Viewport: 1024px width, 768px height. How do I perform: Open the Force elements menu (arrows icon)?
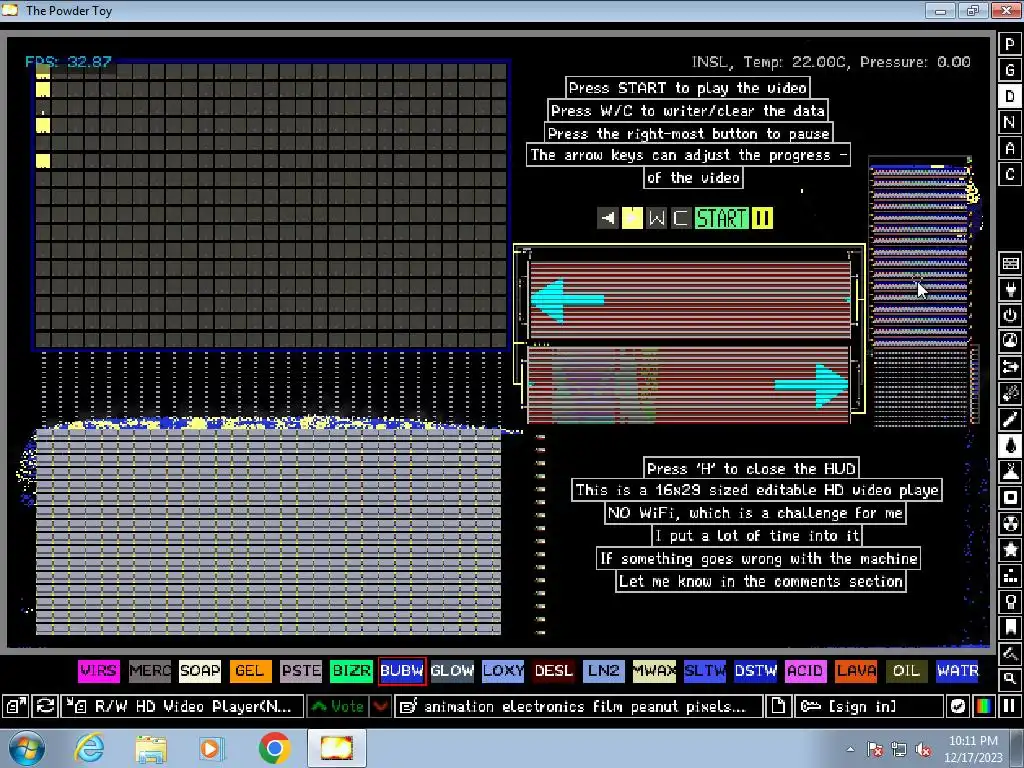point(1010,368)
